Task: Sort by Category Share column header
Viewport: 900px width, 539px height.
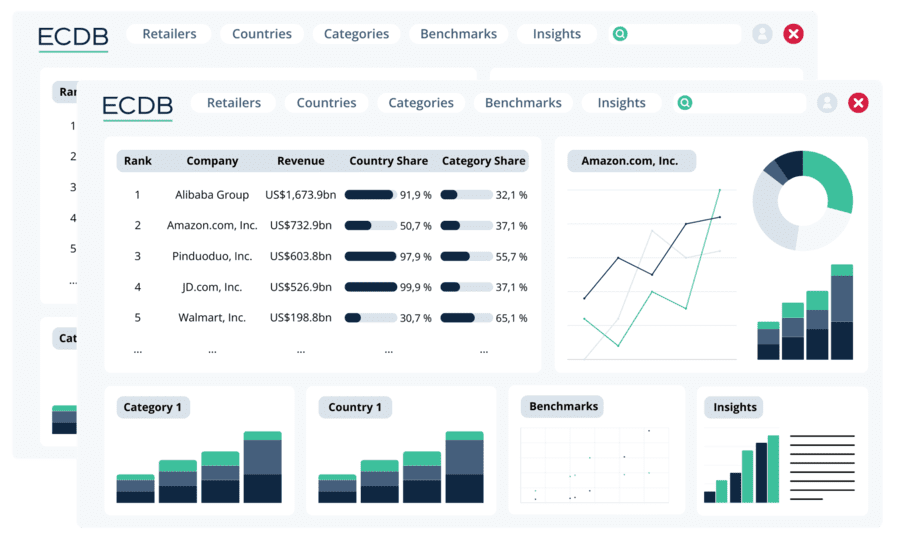Action: click(x=483, y=161)
